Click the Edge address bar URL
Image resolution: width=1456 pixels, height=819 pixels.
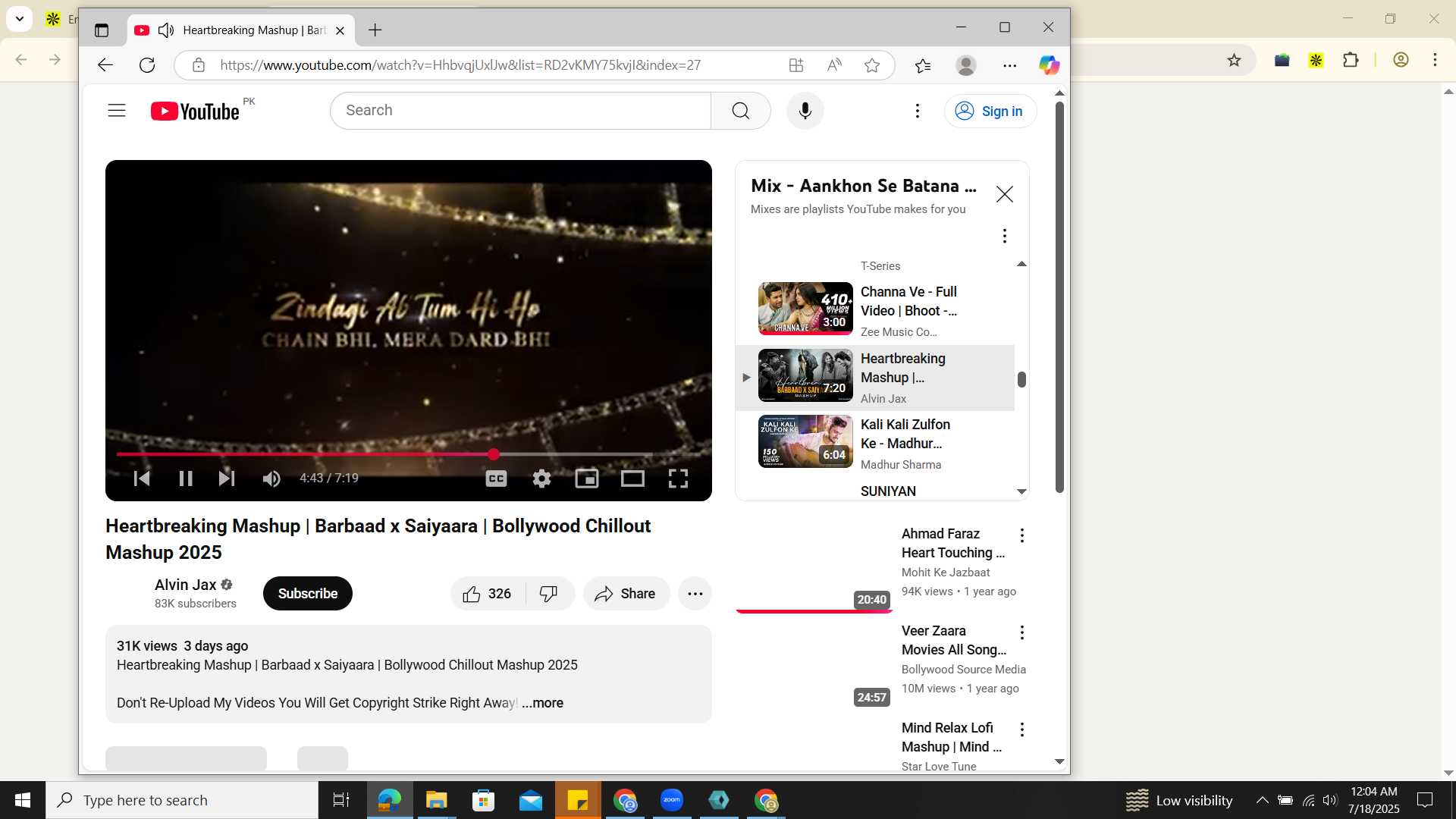coord(460,65)
